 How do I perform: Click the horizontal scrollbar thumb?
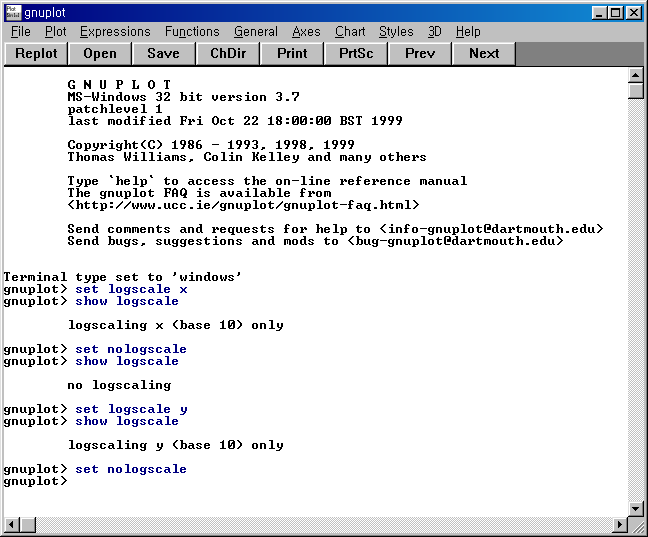(x=28, y=525)
